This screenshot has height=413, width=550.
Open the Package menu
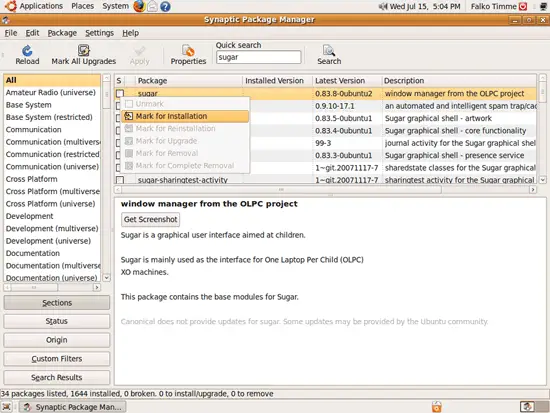[62, 33]
